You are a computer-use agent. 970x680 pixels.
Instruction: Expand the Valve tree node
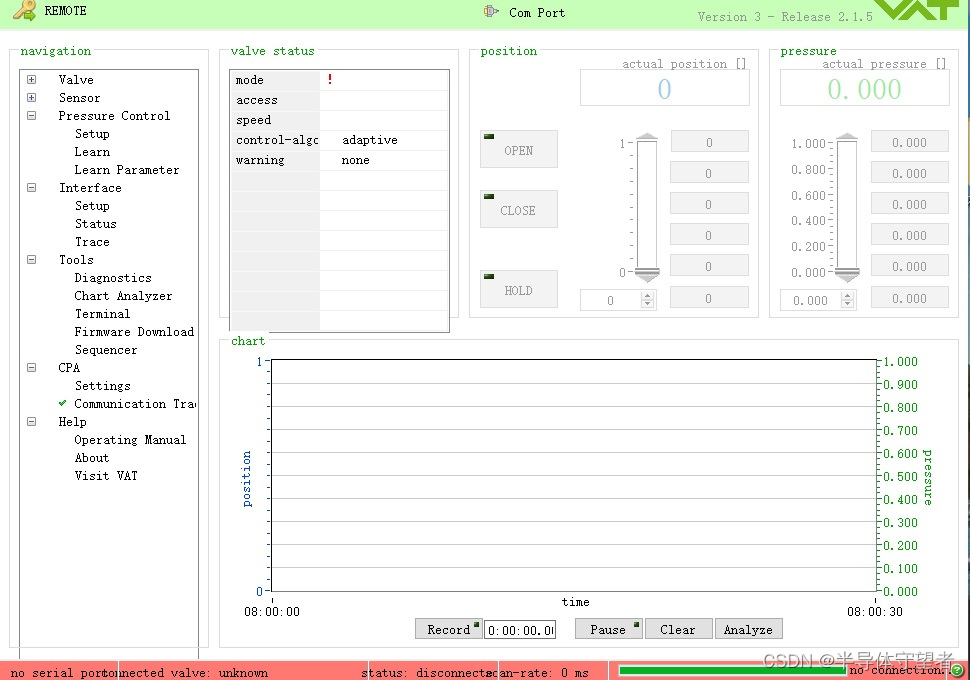[32, 79]
